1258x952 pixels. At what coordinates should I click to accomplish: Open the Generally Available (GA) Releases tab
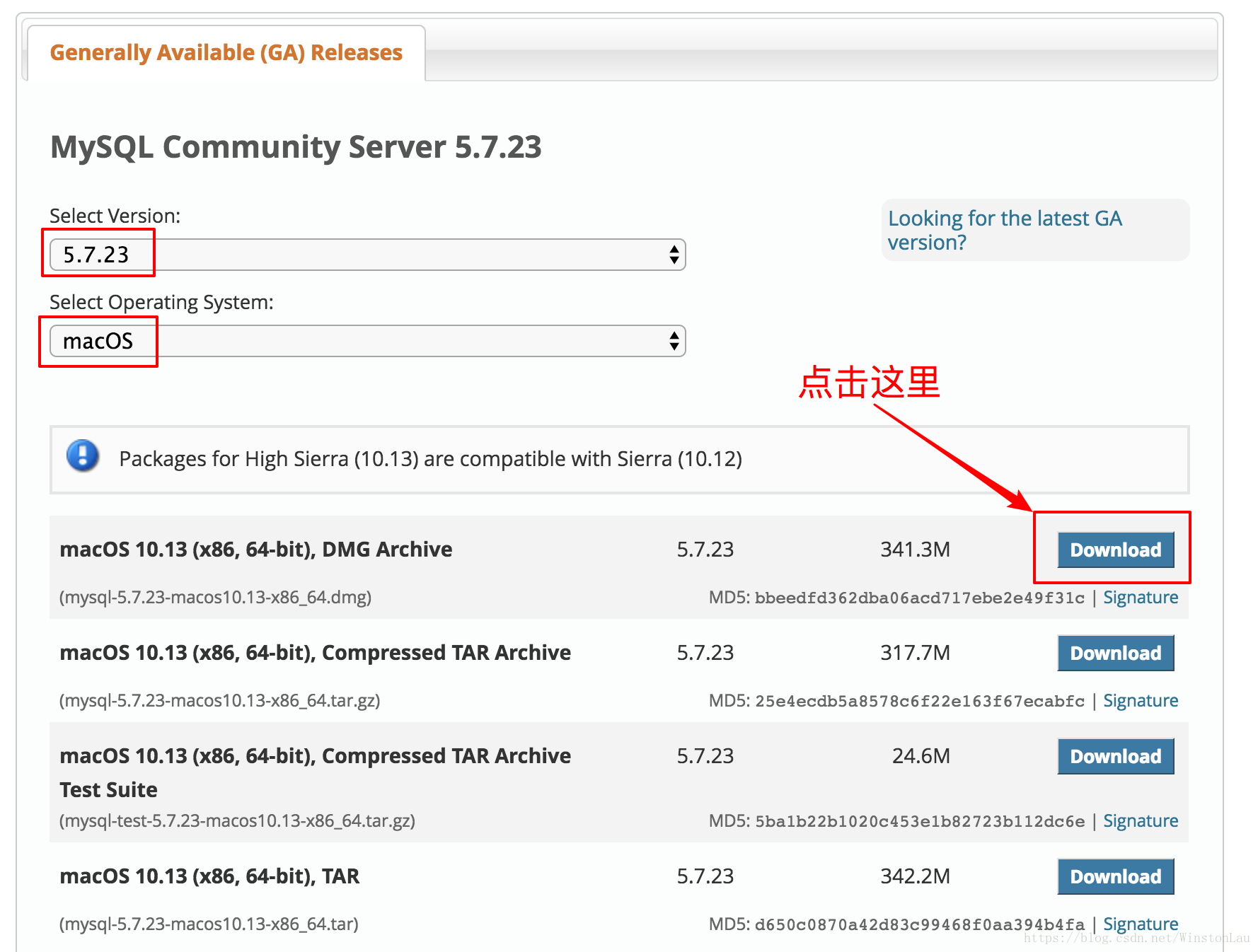(x=226, y=53)
